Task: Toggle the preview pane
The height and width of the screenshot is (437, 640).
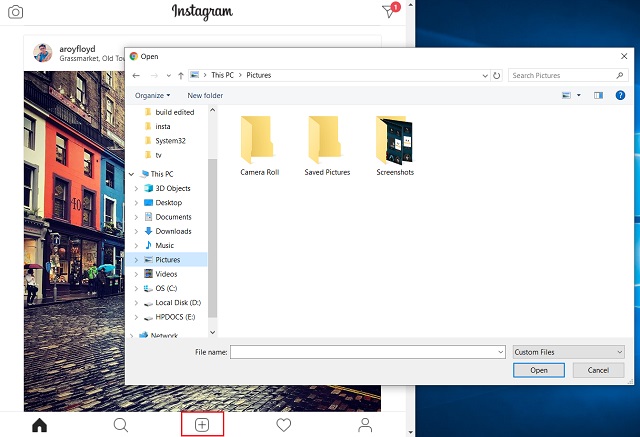Action: click(598, 95)
